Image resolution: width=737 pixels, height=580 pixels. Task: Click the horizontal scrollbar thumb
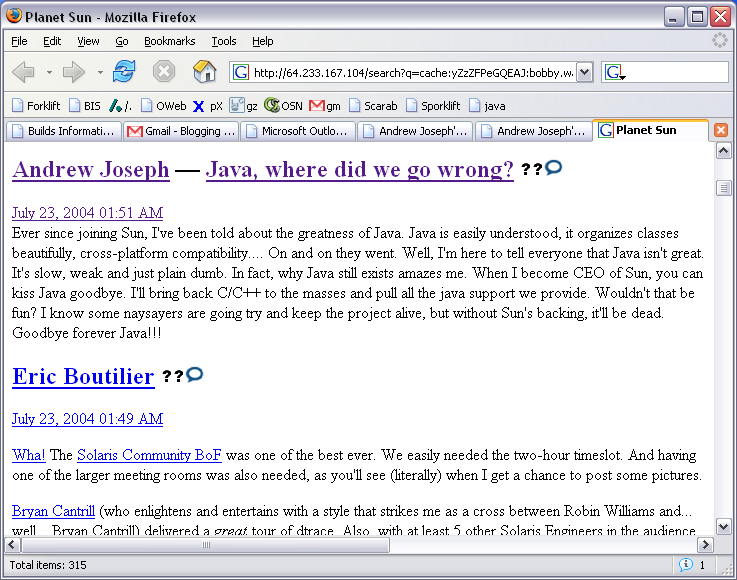(x=205, y=545)
